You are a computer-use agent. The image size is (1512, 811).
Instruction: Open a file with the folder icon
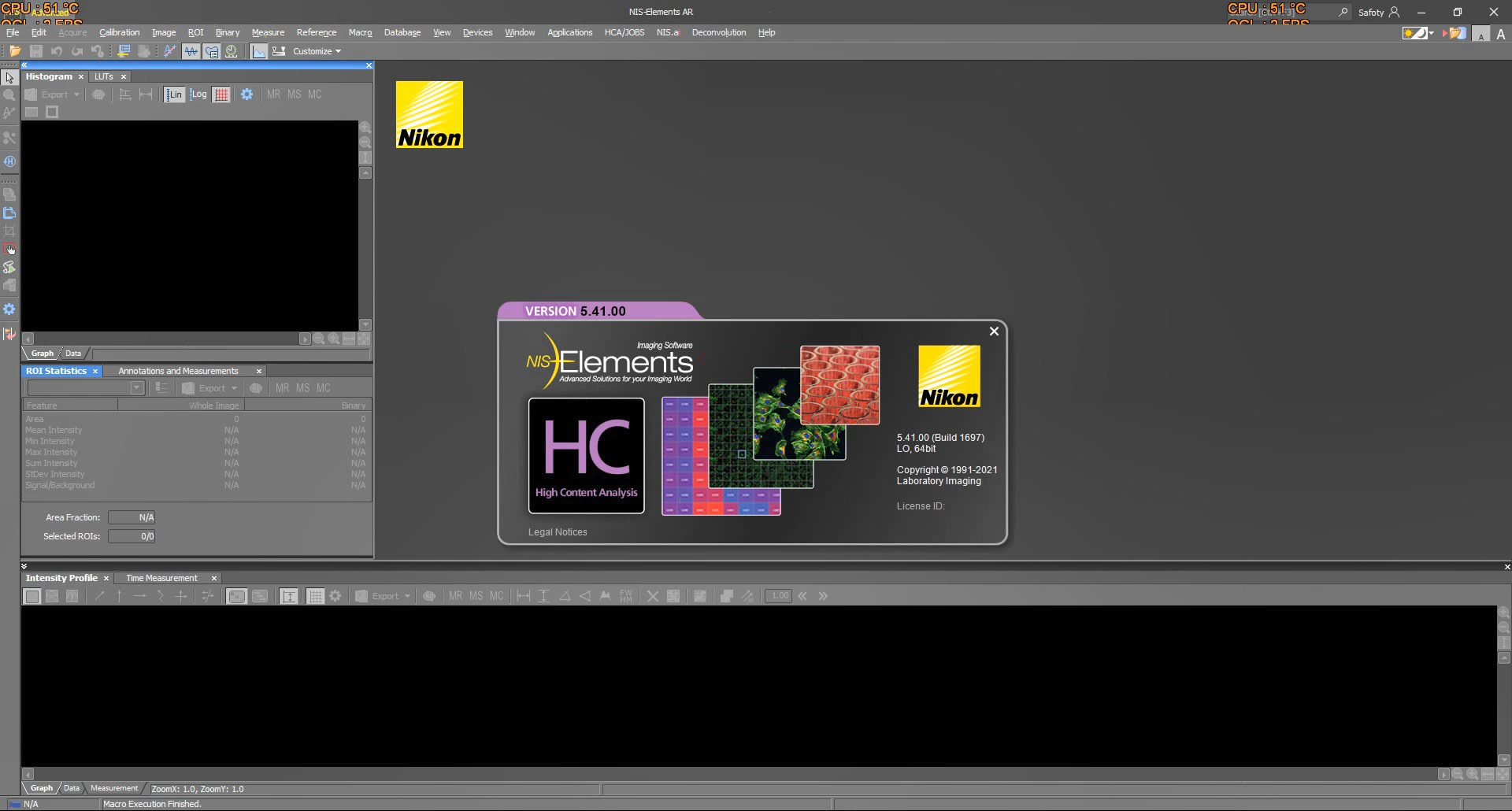click(x=15, y=51)
